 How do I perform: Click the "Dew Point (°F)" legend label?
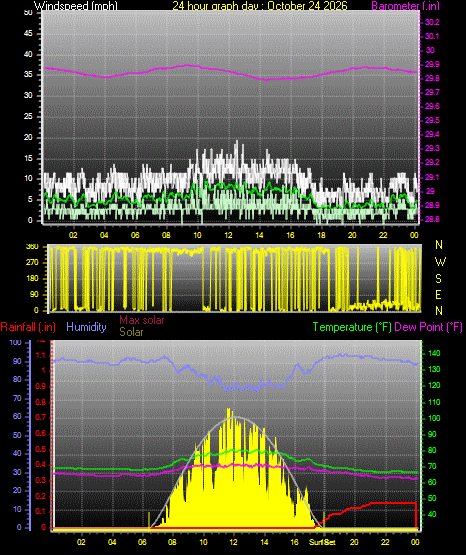[x=428, y=327]
